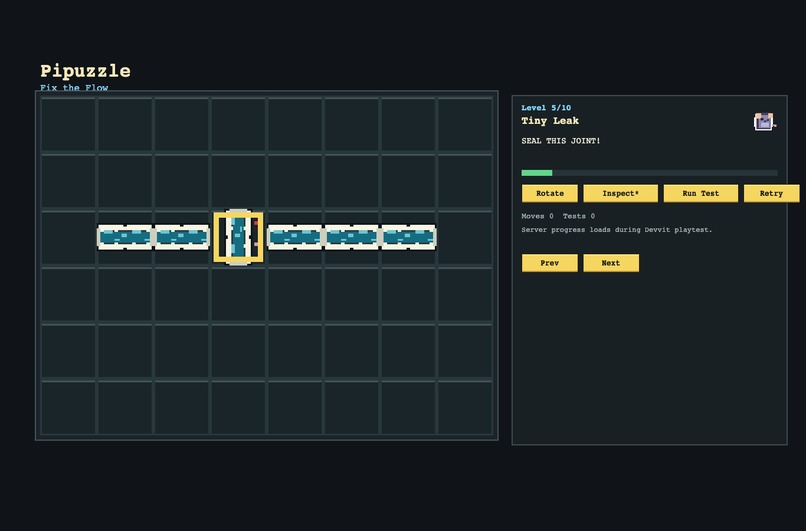Select the pipe segment just right of joint

[295, 237]
